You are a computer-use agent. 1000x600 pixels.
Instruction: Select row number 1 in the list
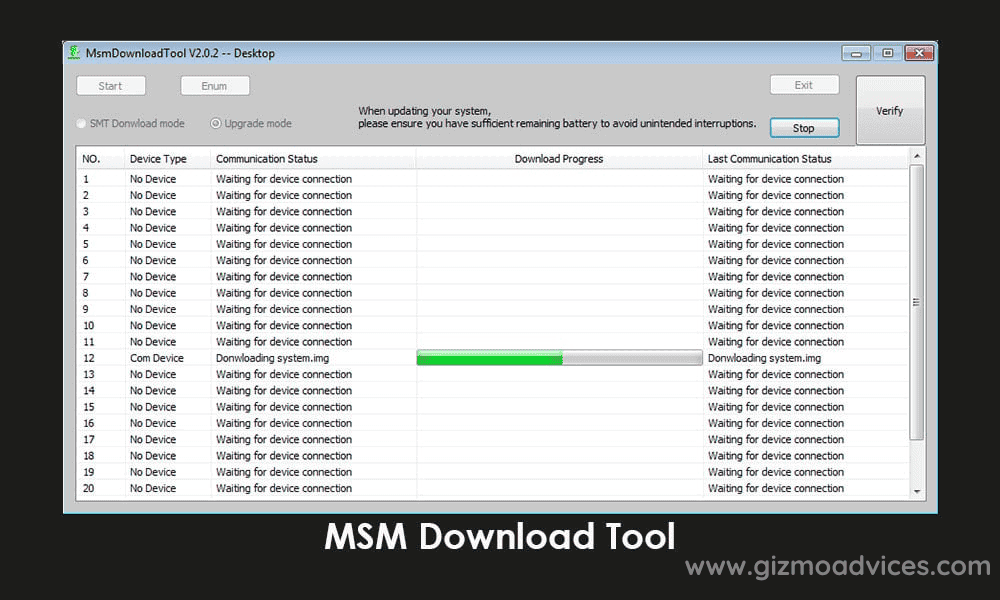click(86, 179)
